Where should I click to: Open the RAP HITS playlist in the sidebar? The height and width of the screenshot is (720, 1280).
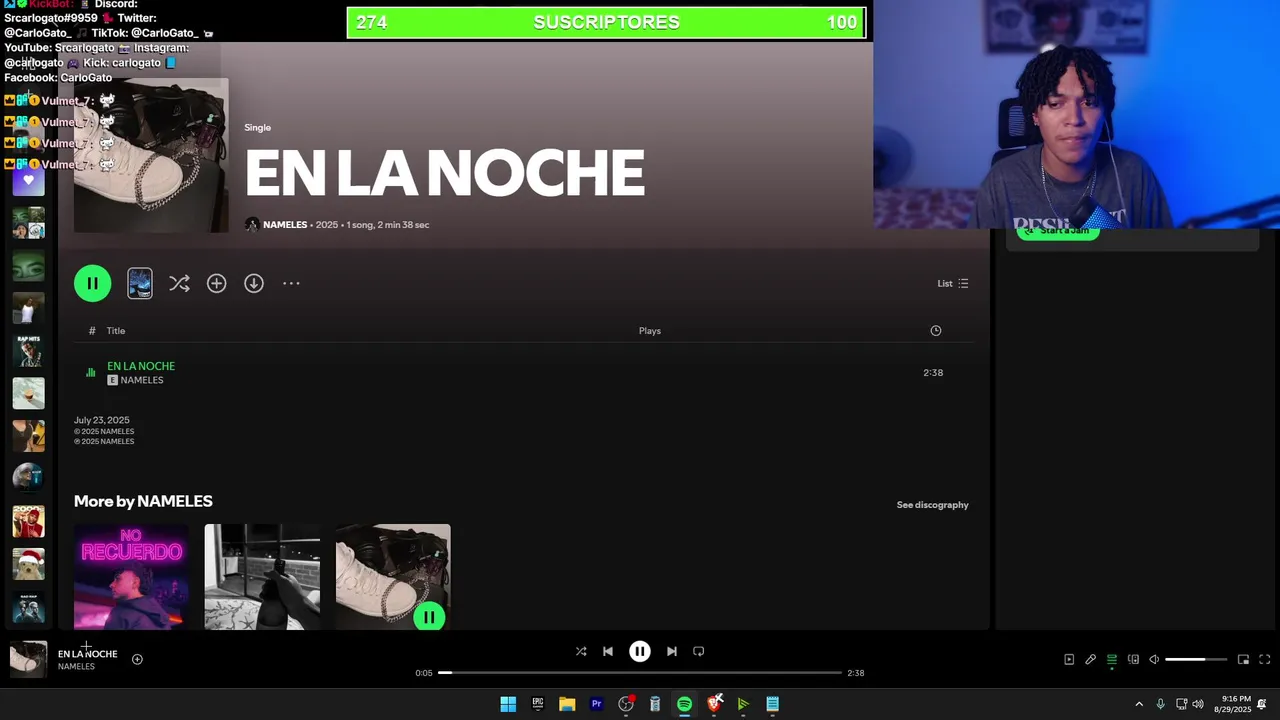coord(28,351)
